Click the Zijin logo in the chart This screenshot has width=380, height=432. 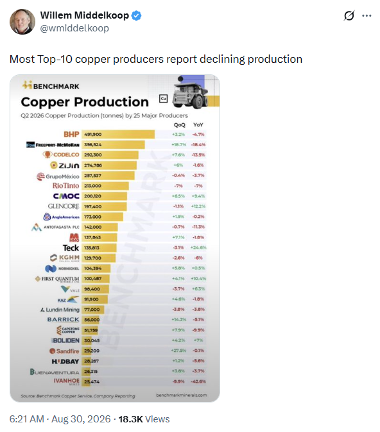(65, 165)
